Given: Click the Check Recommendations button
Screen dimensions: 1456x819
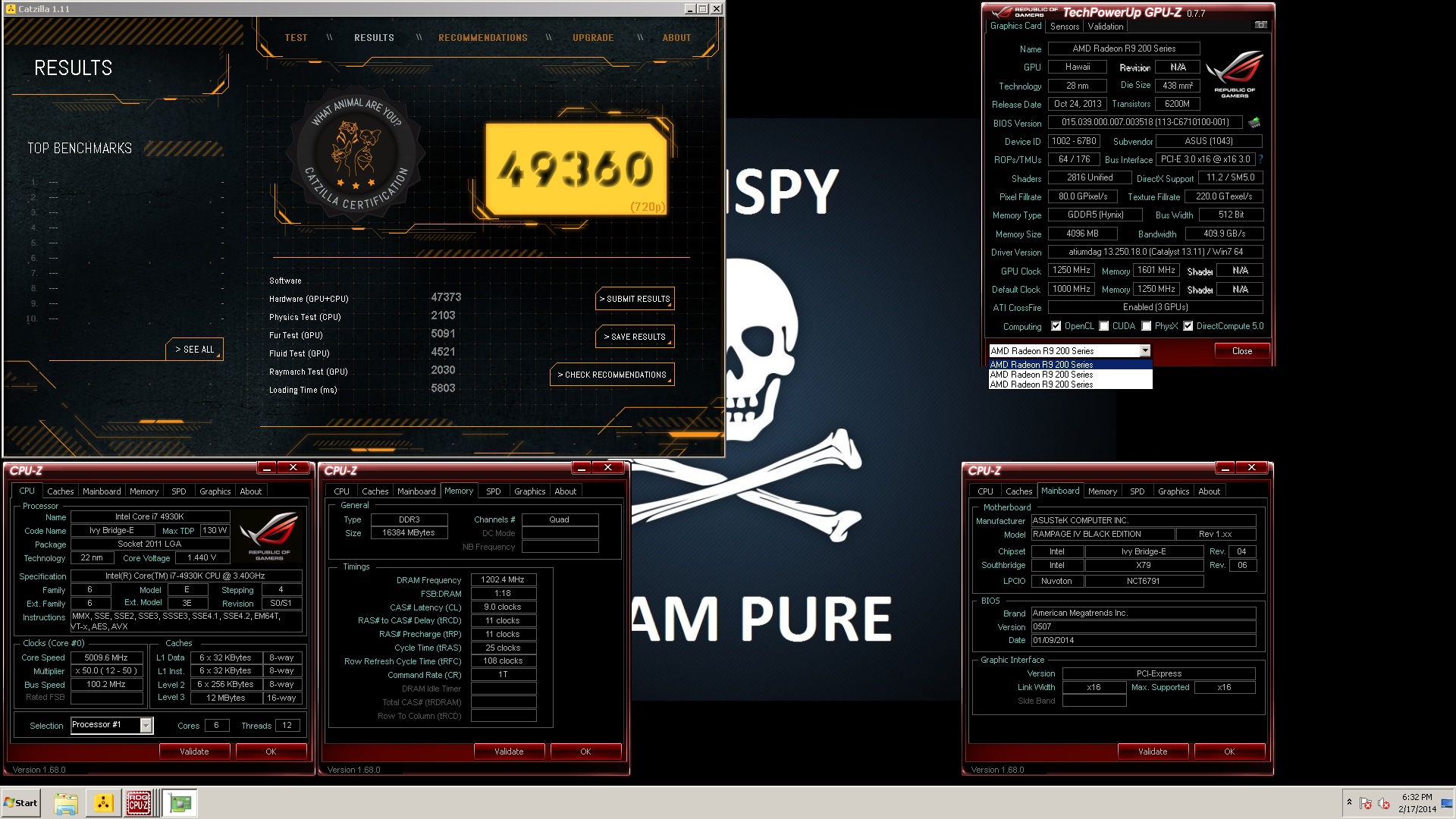Looking at the screenshot, I should pyautogui.click(x=612, y=375).
